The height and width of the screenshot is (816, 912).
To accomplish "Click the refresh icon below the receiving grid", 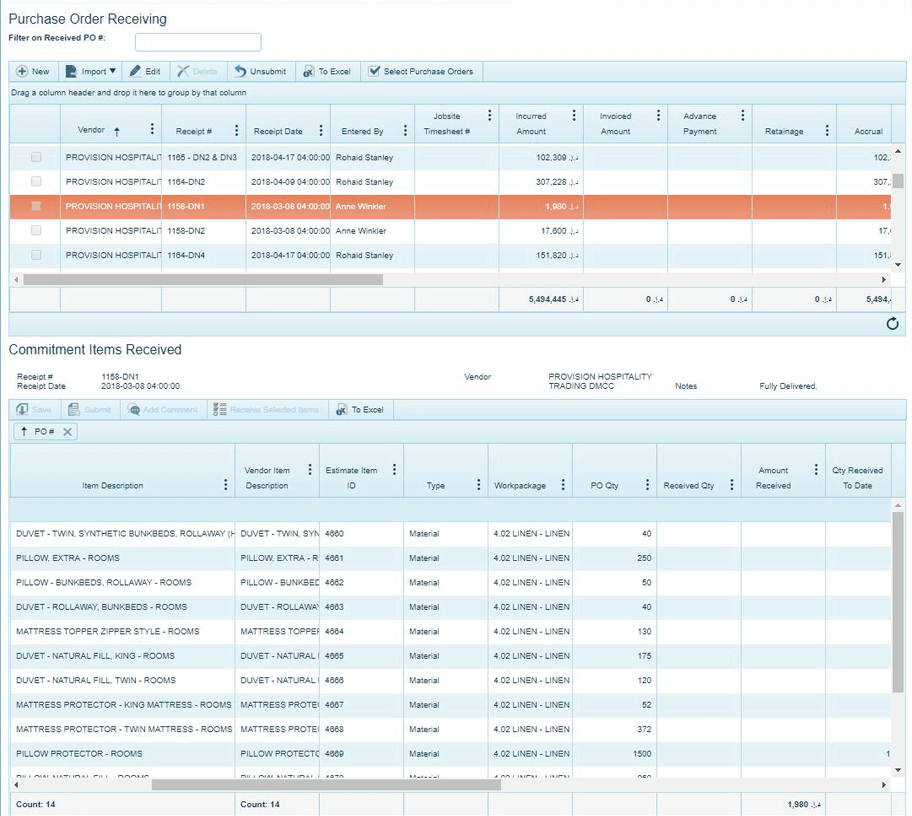I will [x=892, y=324].
